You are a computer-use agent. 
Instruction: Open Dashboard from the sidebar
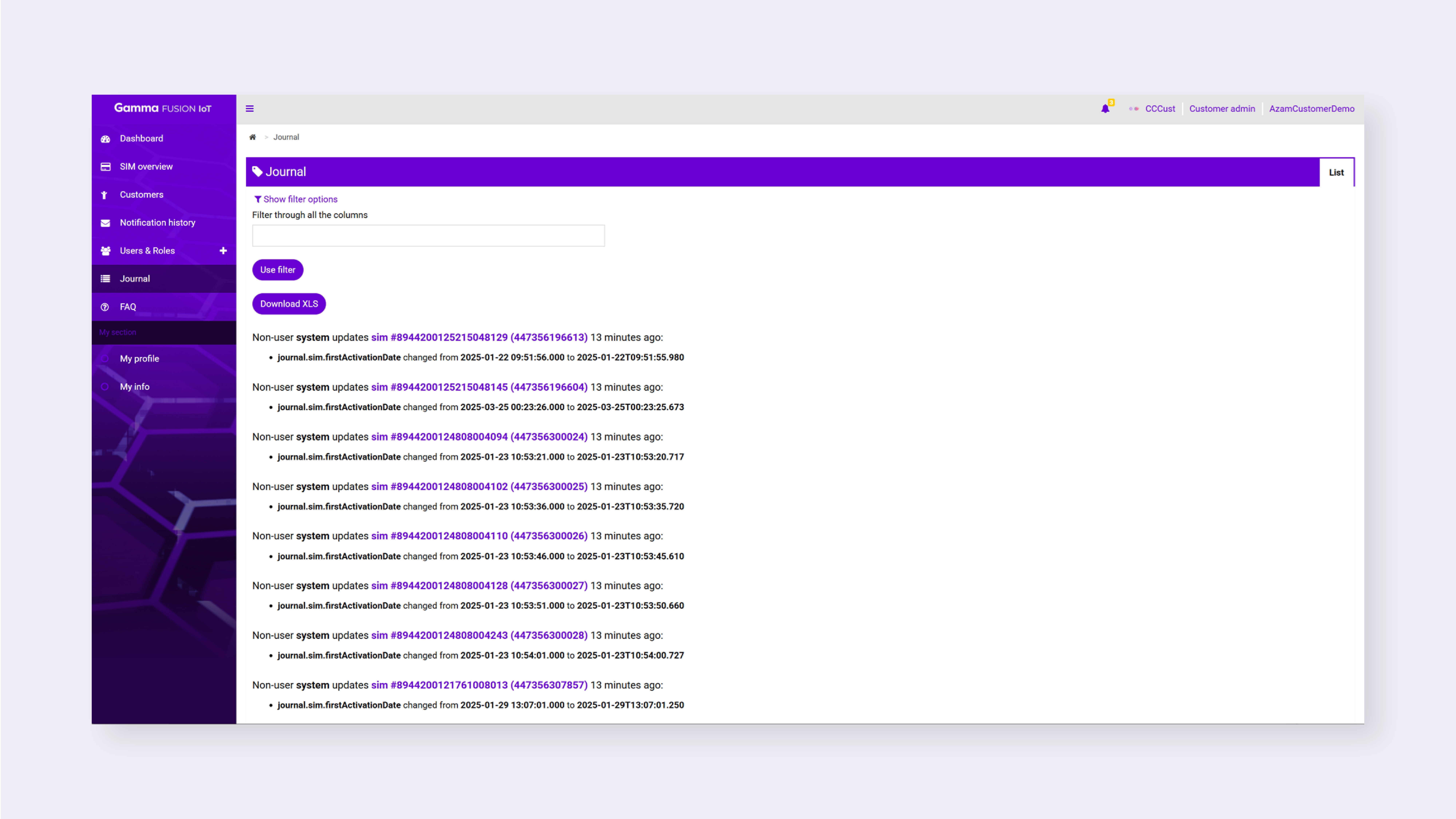pos(141,139)
